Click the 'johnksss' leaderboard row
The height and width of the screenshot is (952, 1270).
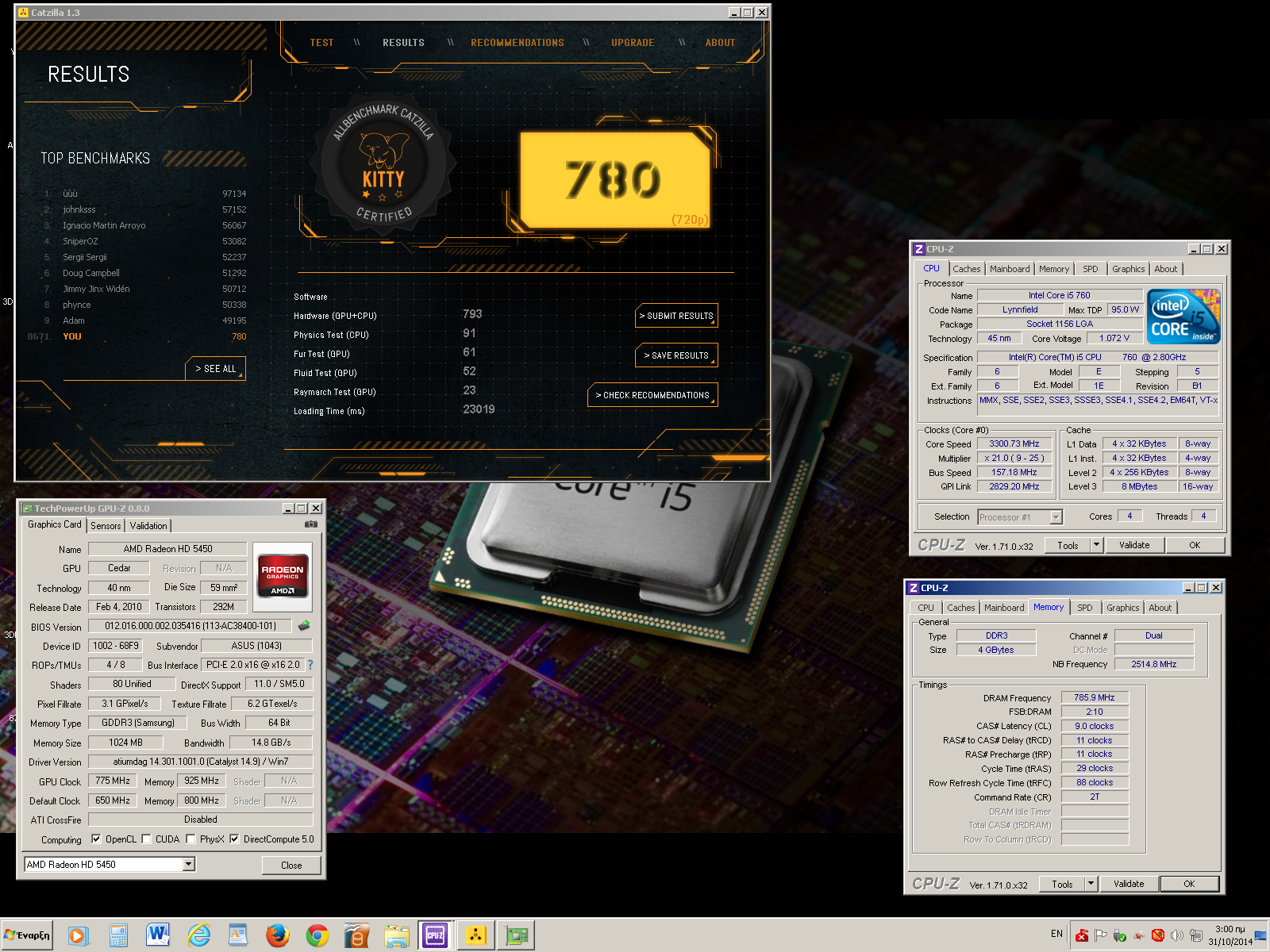click(144, 209)
